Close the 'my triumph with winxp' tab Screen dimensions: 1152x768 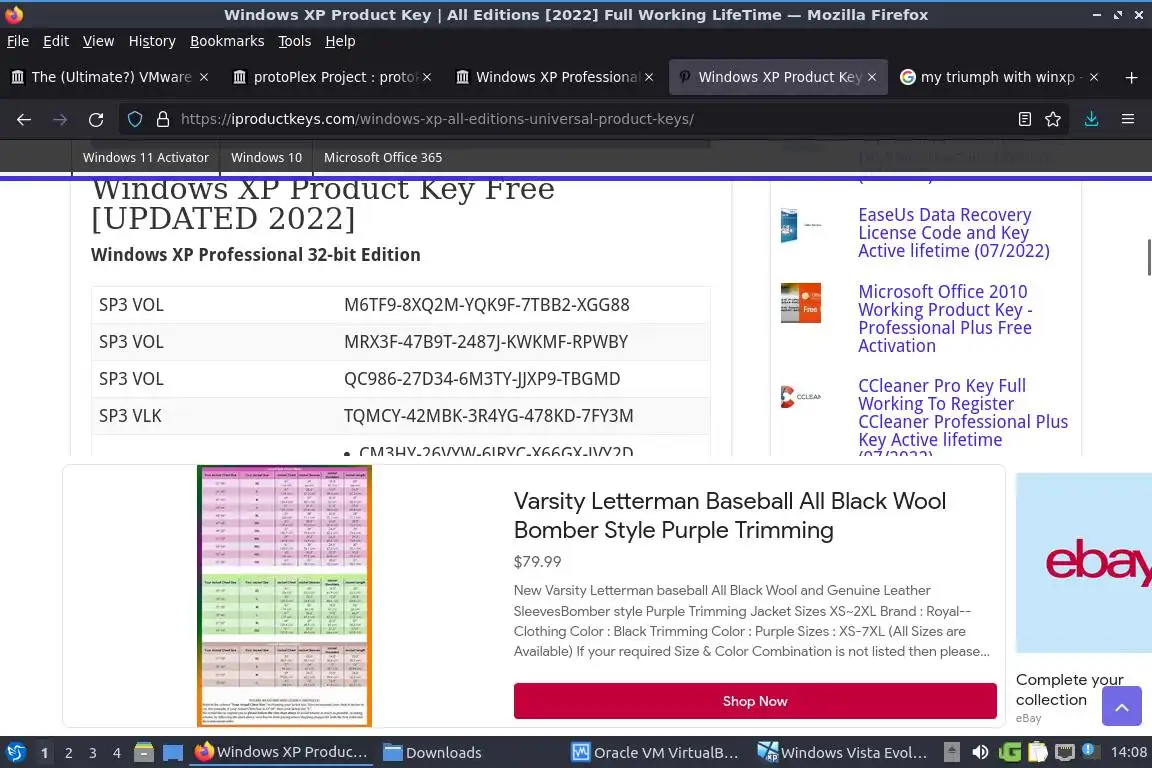[1094, 77]
